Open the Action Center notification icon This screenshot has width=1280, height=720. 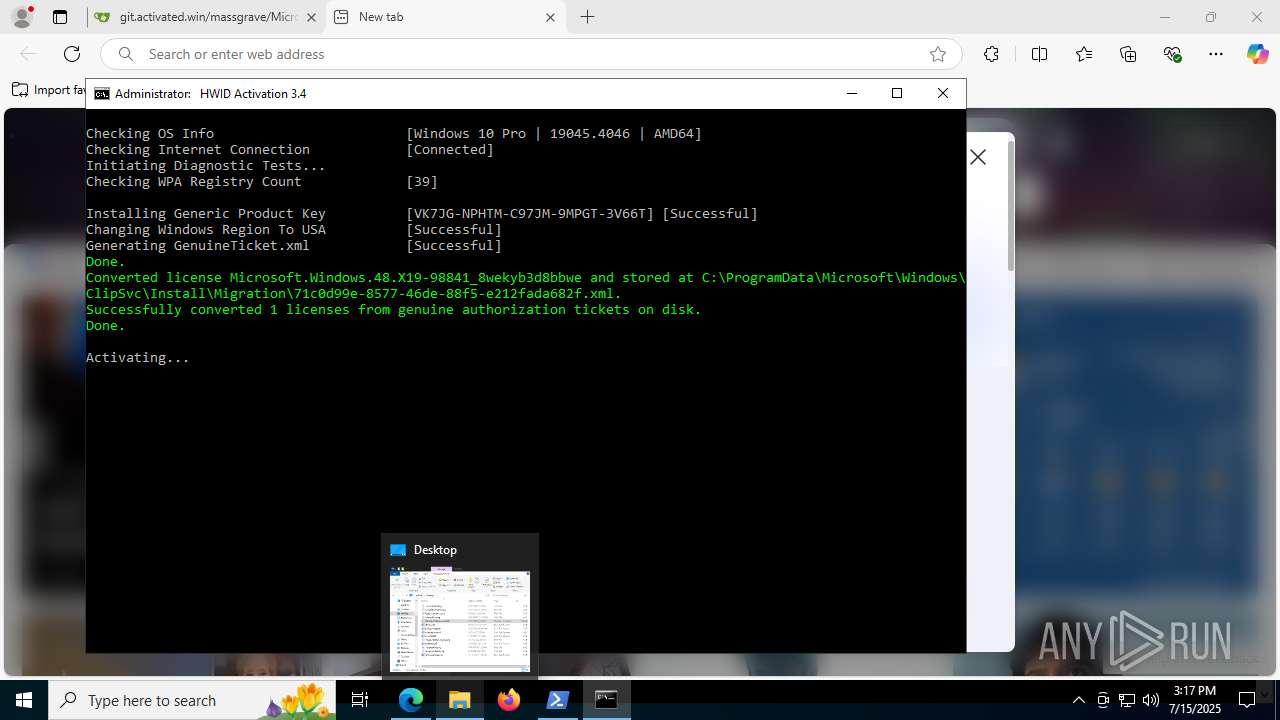tap(1247, 700)
